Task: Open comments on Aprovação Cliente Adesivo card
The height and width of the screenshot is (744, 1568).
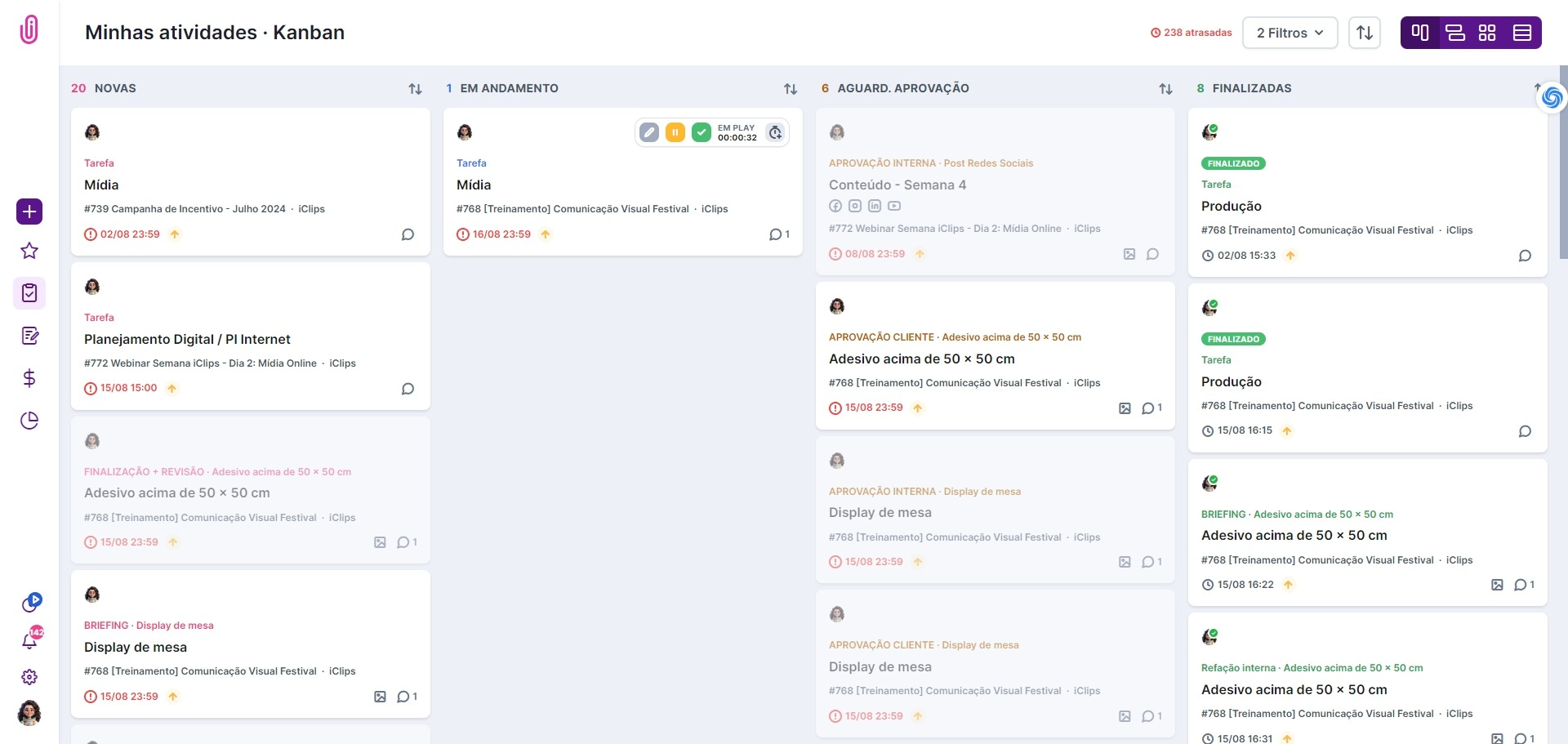Action: coord(1151,408)
